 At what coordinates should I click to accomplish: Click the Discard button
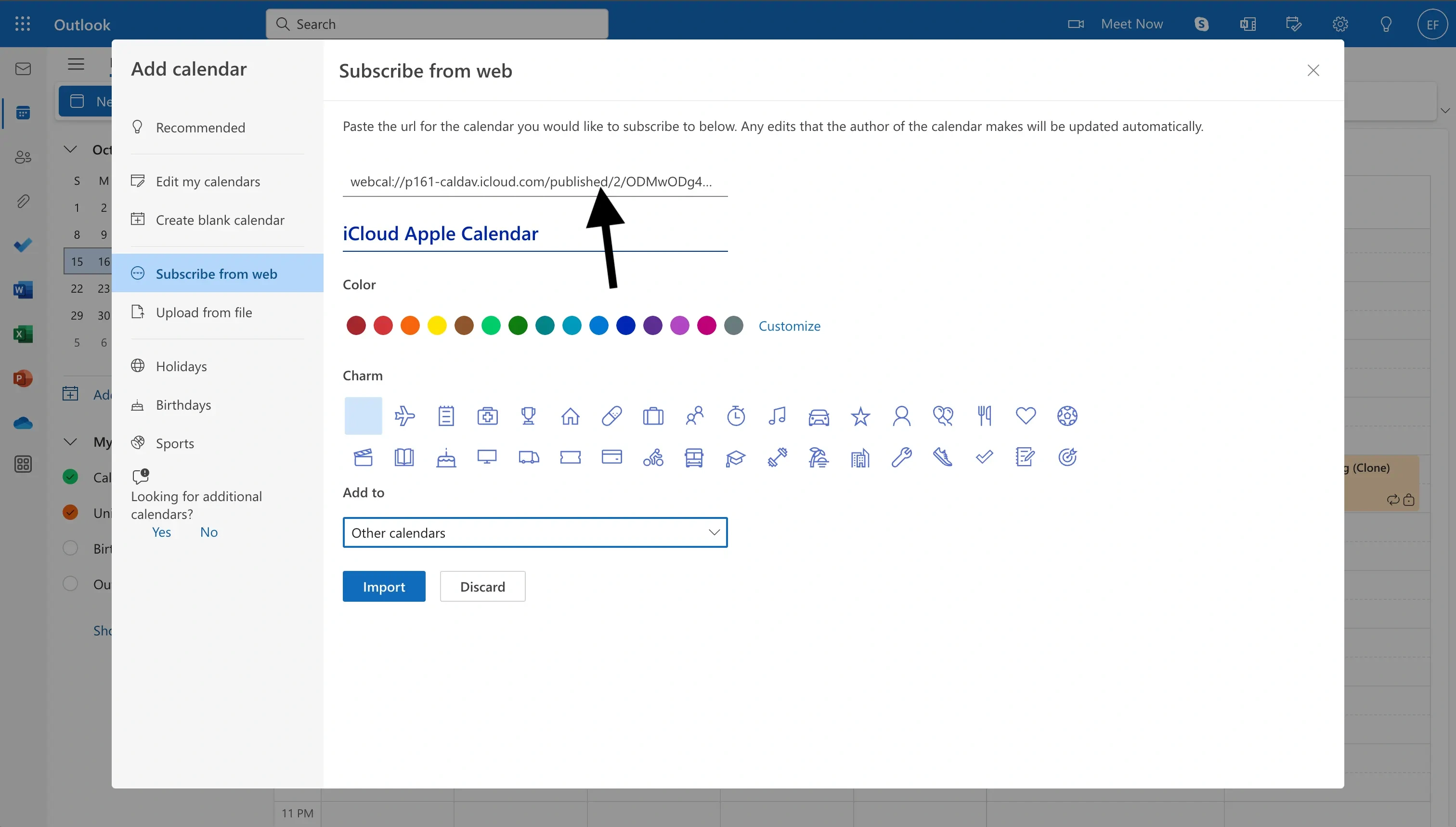point(483,586)
